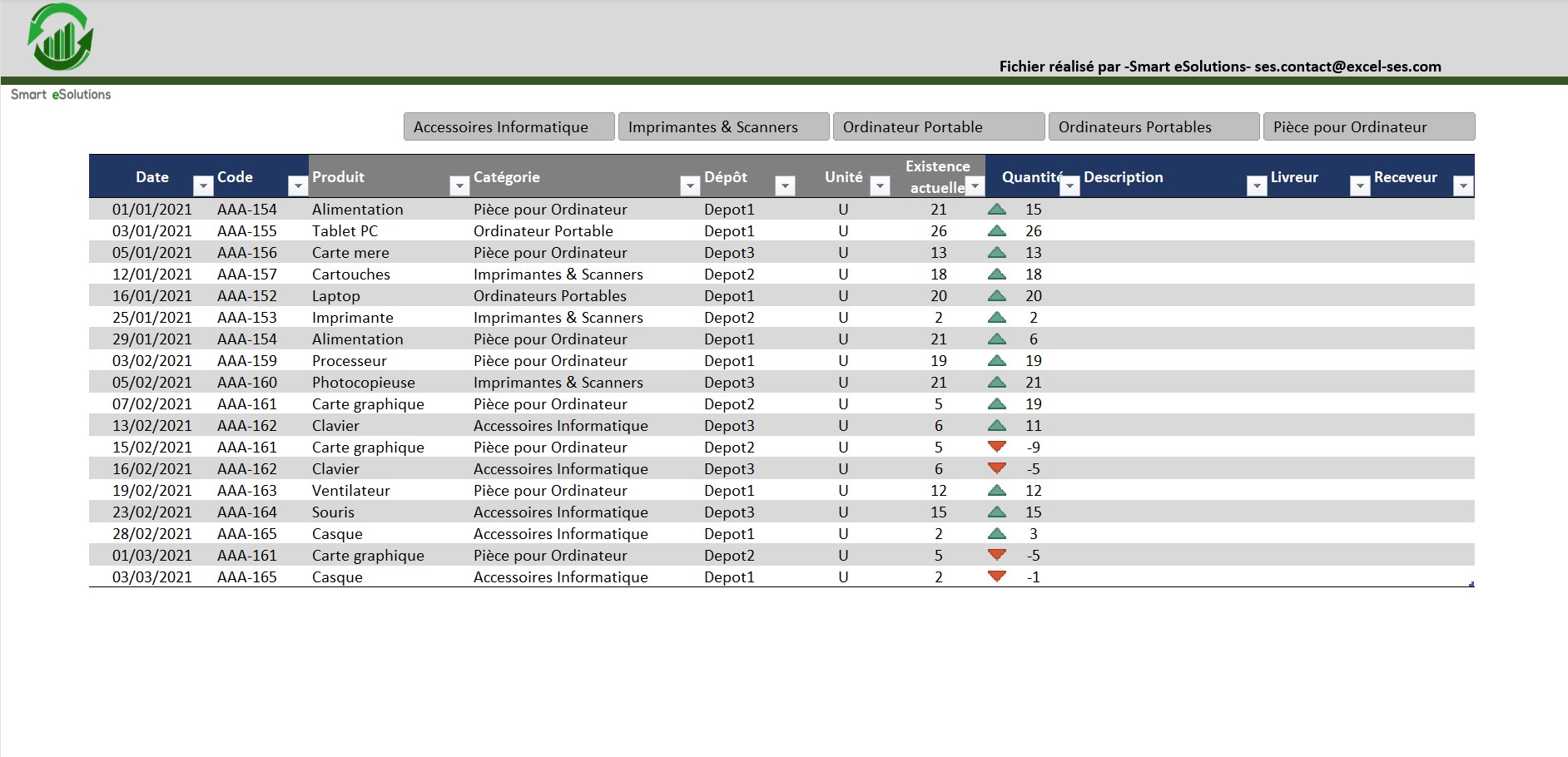Click green up arrow in Laptop row
The height and width of the screenshot is (757, 1568).
pyautogui.click(x=996, y=296)
